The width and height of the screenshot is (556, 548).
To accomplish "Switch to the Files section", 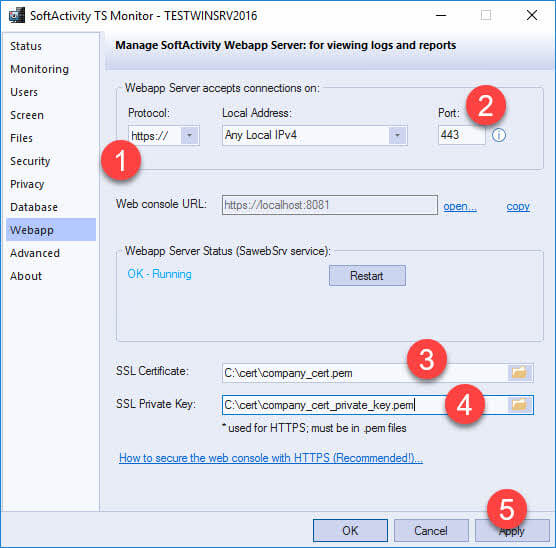I will (x=21, y=138).
